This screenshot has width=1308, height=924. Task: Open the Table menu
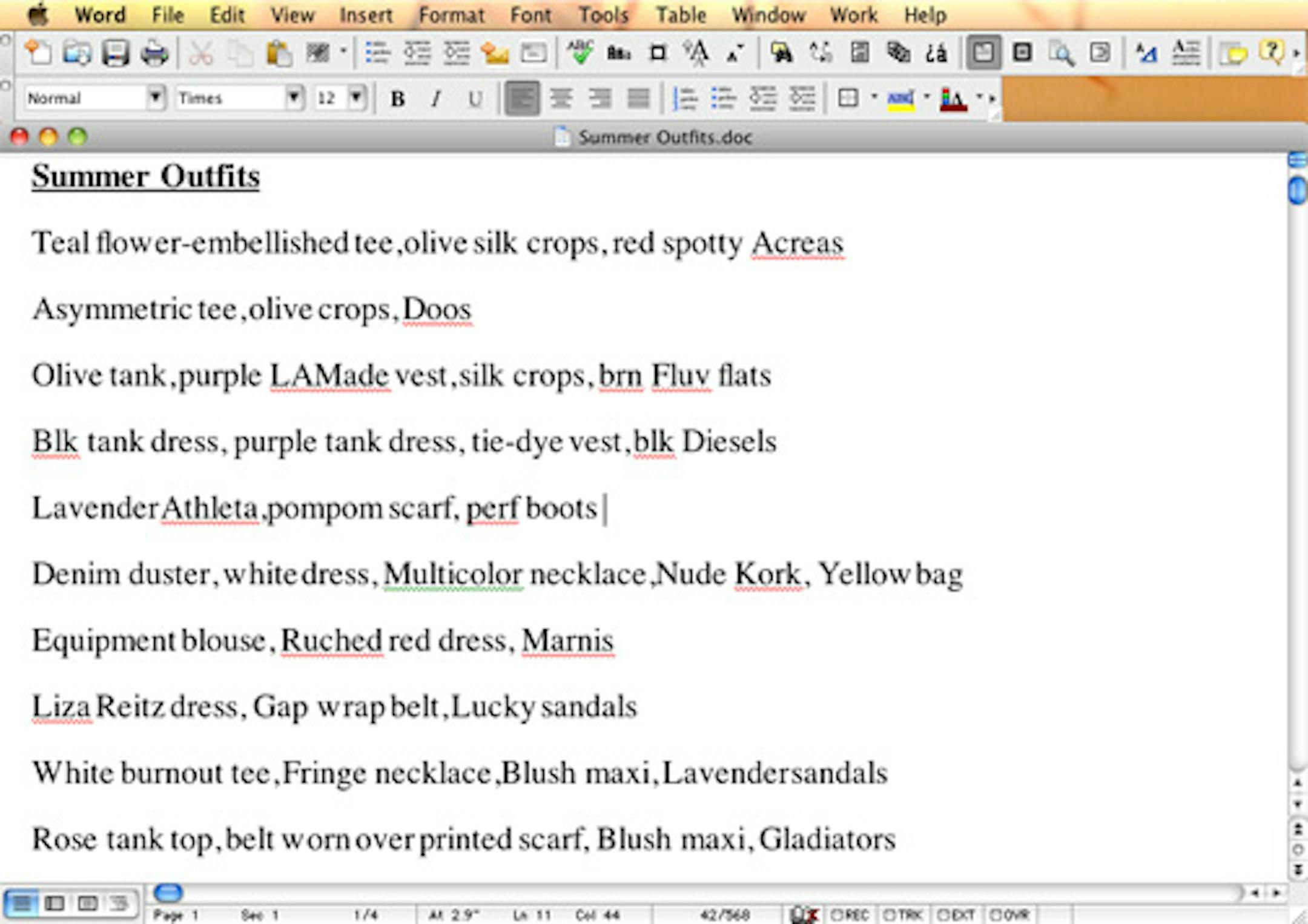pos(681,15)
